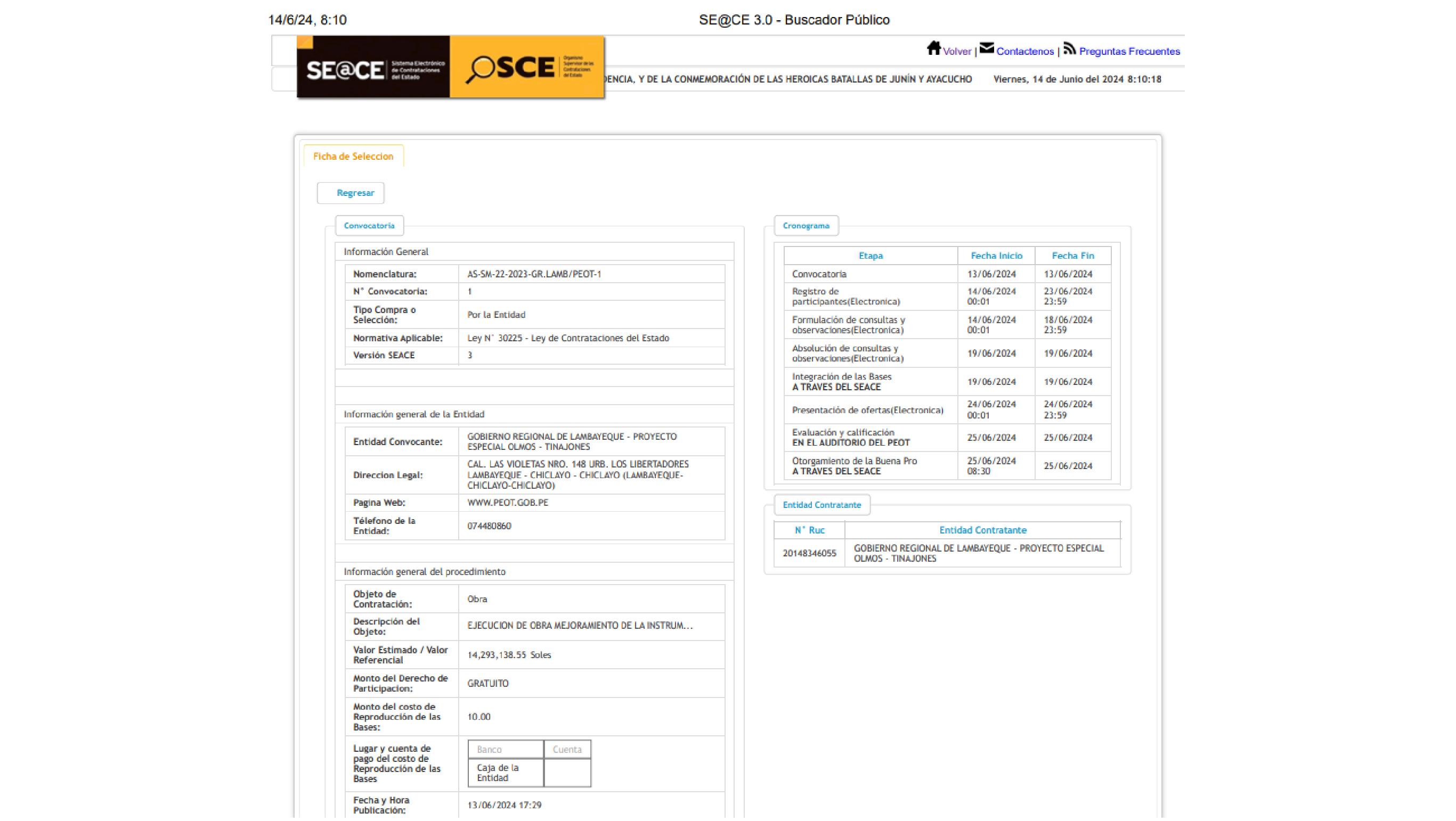This screenshot has height=821, width=1456.
Task: Click the Versión SEACE value 3
Action: tap(470, 356)
